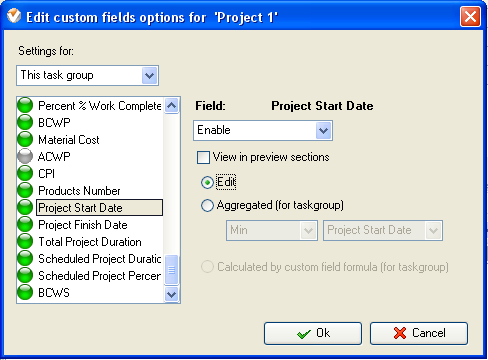Image resolution: width=488 pixels, height=360 pixels.
Task: Click the green status ball beside BCWP
Action: tap(25, 122)
